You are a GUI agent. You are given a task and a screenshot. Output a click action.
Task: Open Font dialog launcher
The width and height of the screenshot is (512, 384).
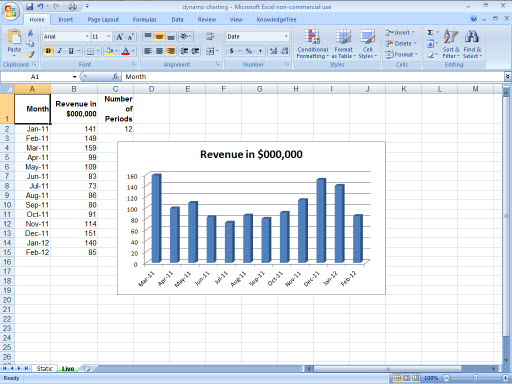click(x=134, y=64)
